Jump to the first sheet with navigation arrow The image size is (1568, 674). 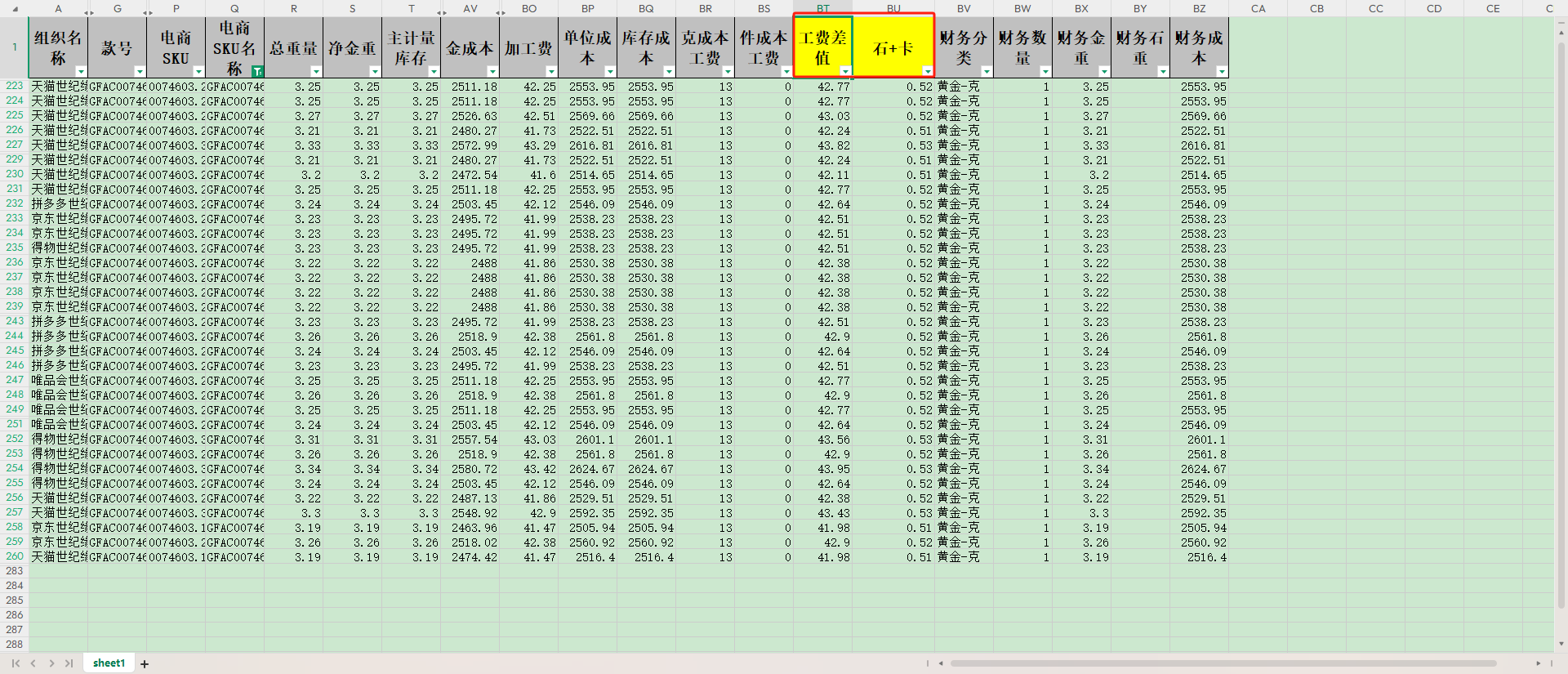click(16, 663)
